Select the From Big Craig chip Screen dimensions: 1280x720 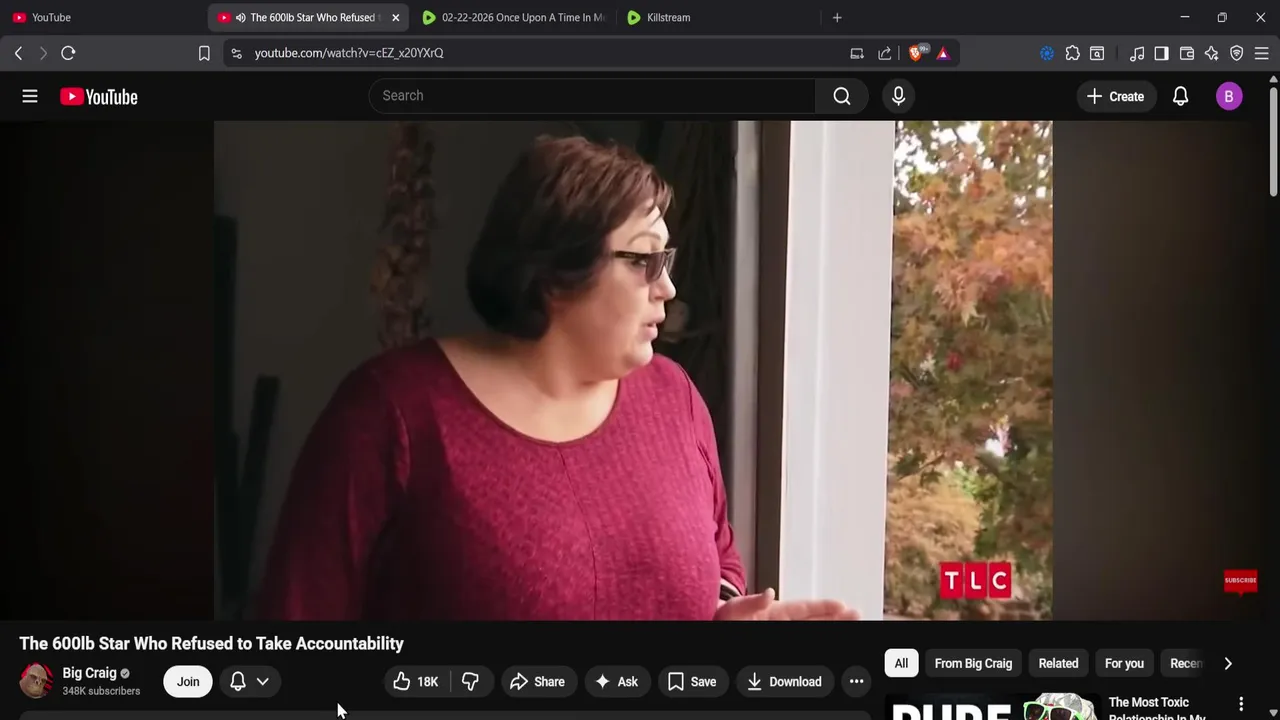pyautogui.click(x=973, y=663)
